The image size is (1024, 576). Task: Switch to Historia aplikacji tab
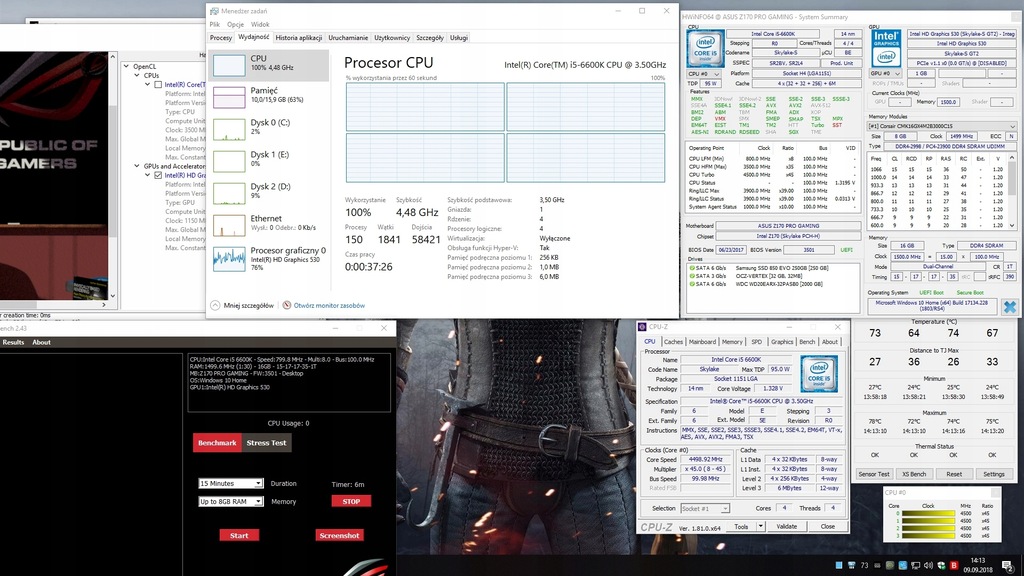(298, 38)
